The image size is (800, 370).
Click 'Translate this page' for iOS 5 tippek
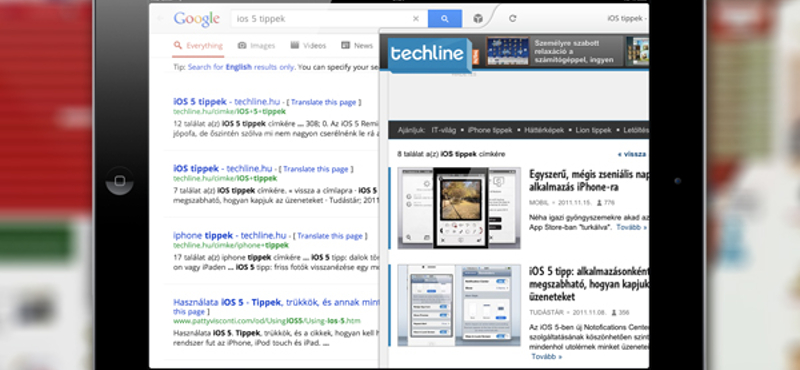[x=323, y=102]
